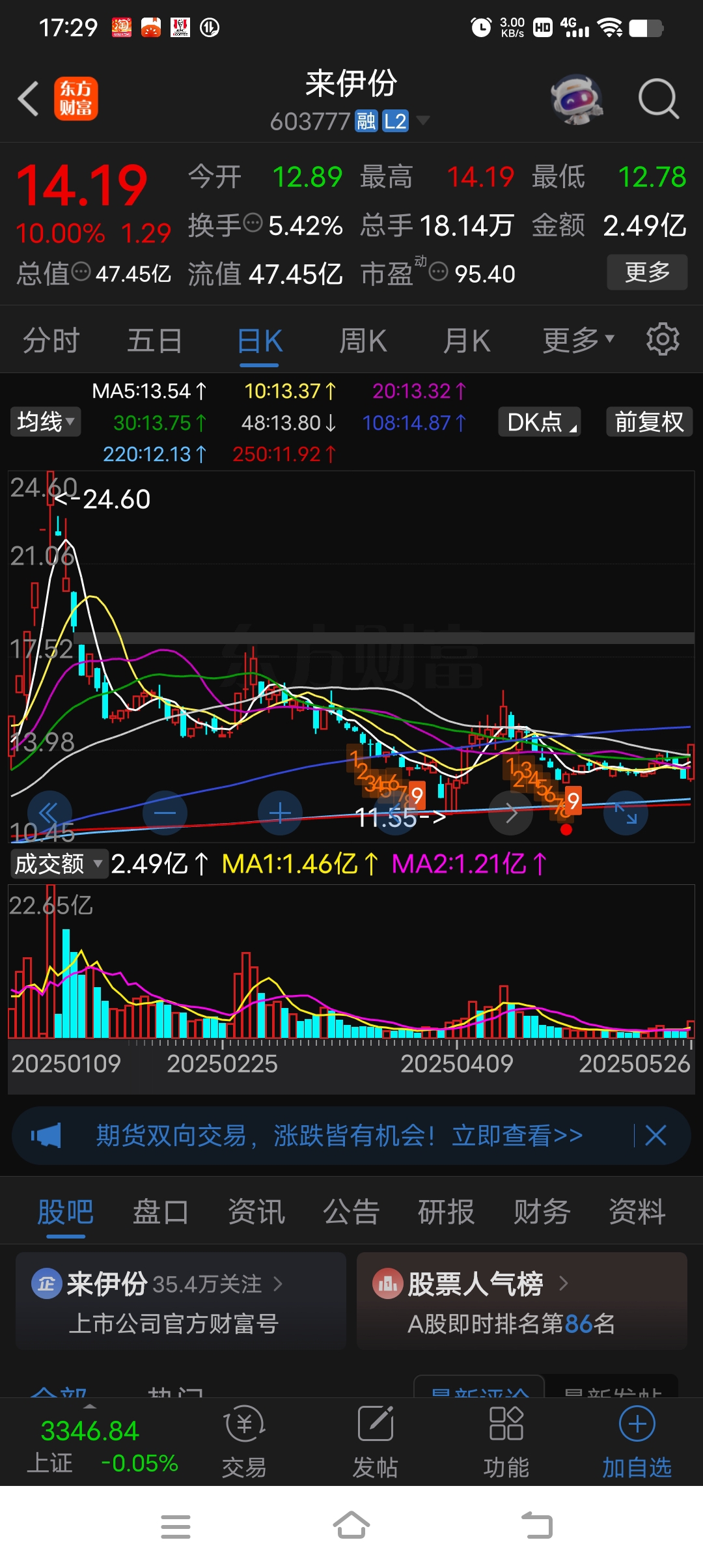Tap the Android menu navigation button
This screenshot has height=1568, width=703.
click(x=176, y=1527)
